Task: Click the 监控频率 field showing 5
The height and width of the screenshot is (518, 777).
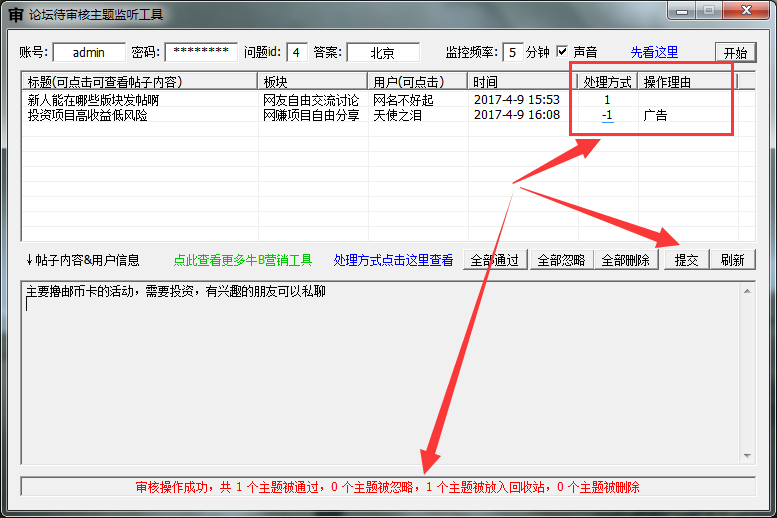Action: [x=513, y=52]
